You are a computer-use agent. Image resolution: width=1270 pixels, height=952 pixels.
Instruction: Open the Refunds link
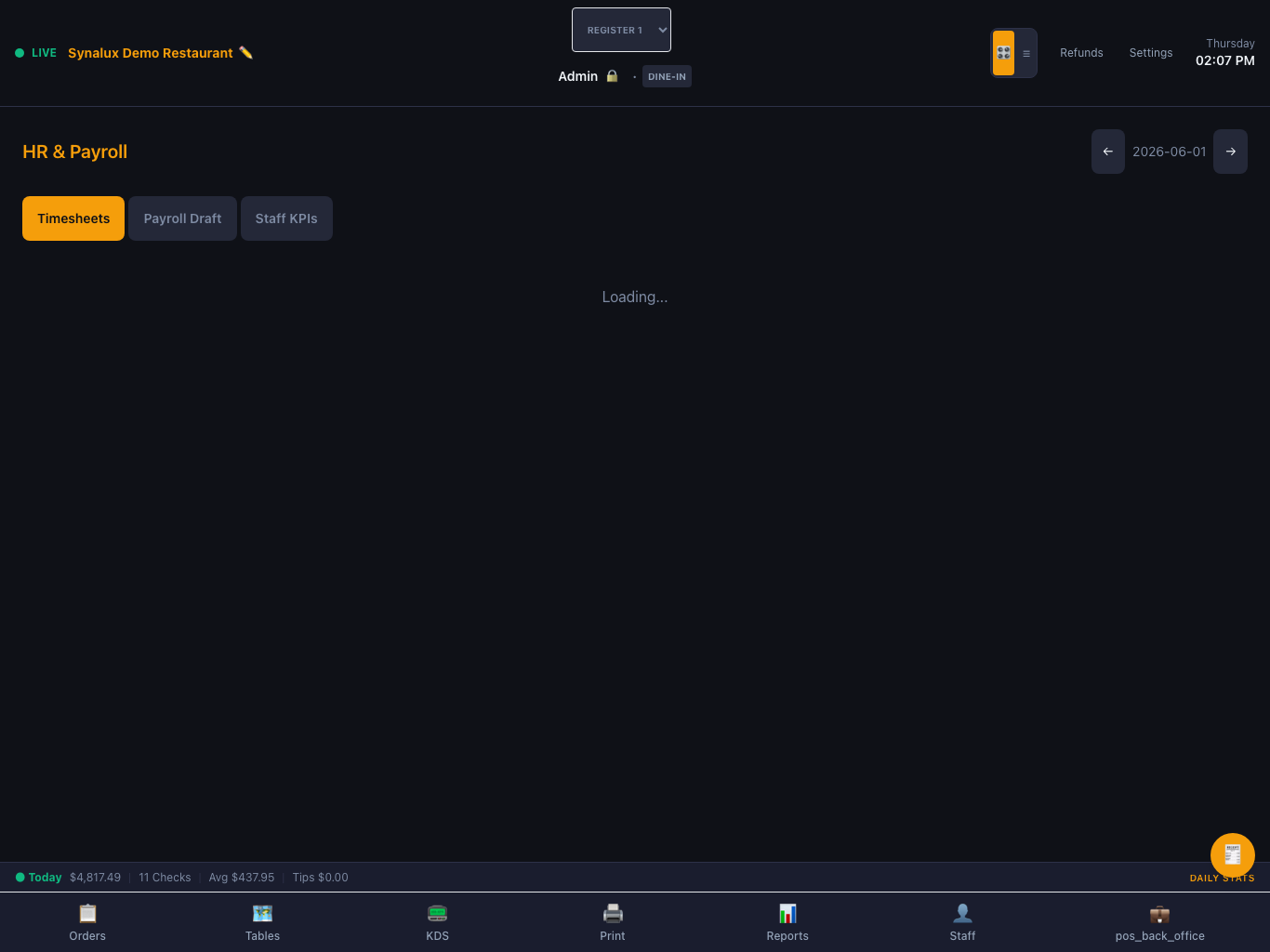click(1081, 53)
